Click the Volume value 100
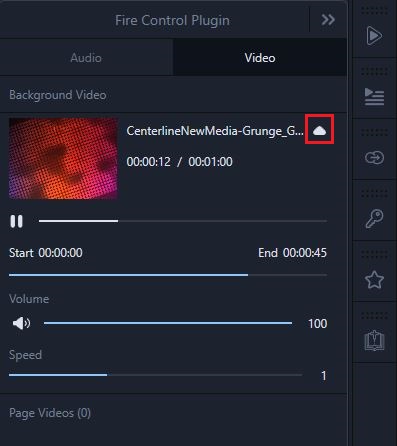Viewport: 397px width, 446px height. click(x=317, y=324)
